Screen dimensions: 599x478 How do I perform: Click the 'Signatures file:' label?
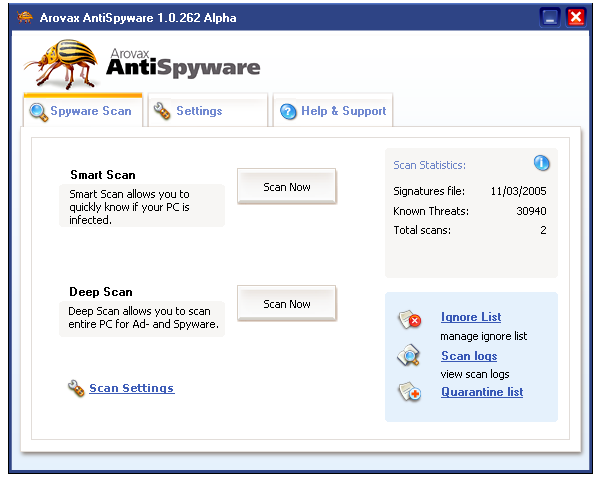[429, 191]
